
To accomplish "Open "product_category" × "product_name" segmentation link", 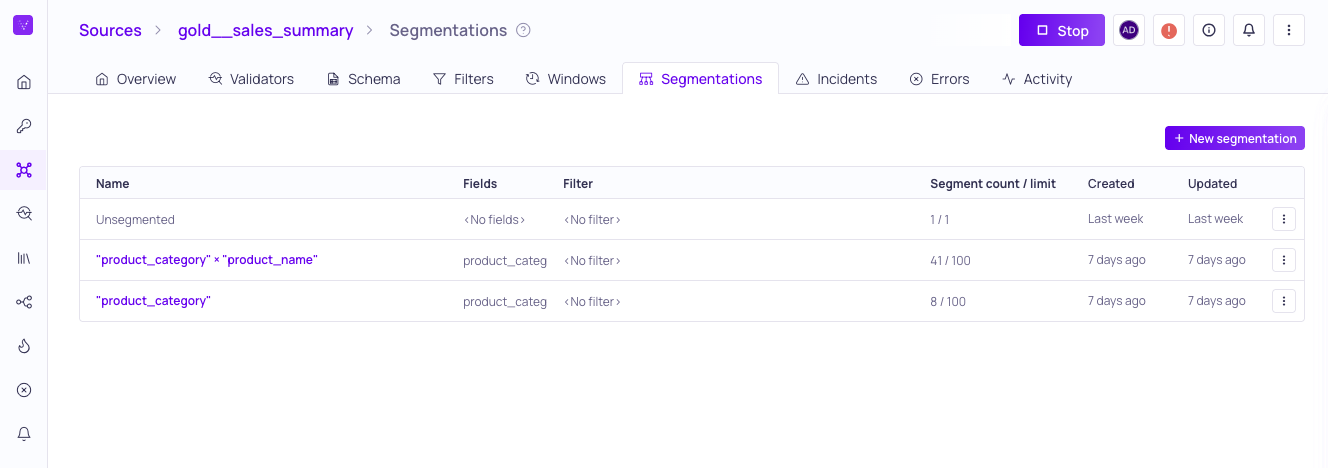I will [x=206, y=260].
